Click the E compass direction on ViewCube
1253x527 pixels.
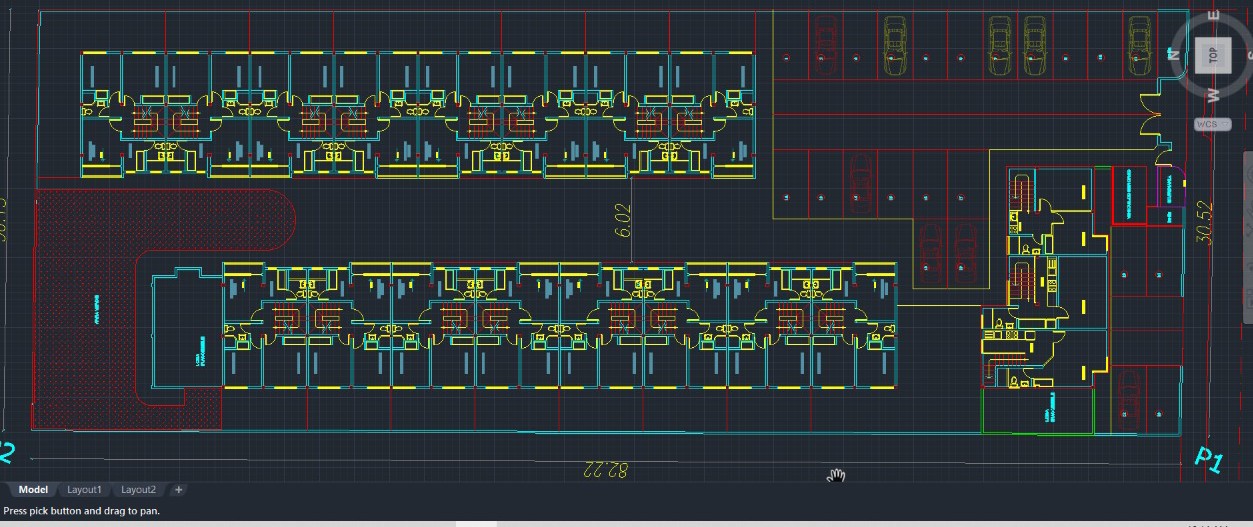(1214, 16)
